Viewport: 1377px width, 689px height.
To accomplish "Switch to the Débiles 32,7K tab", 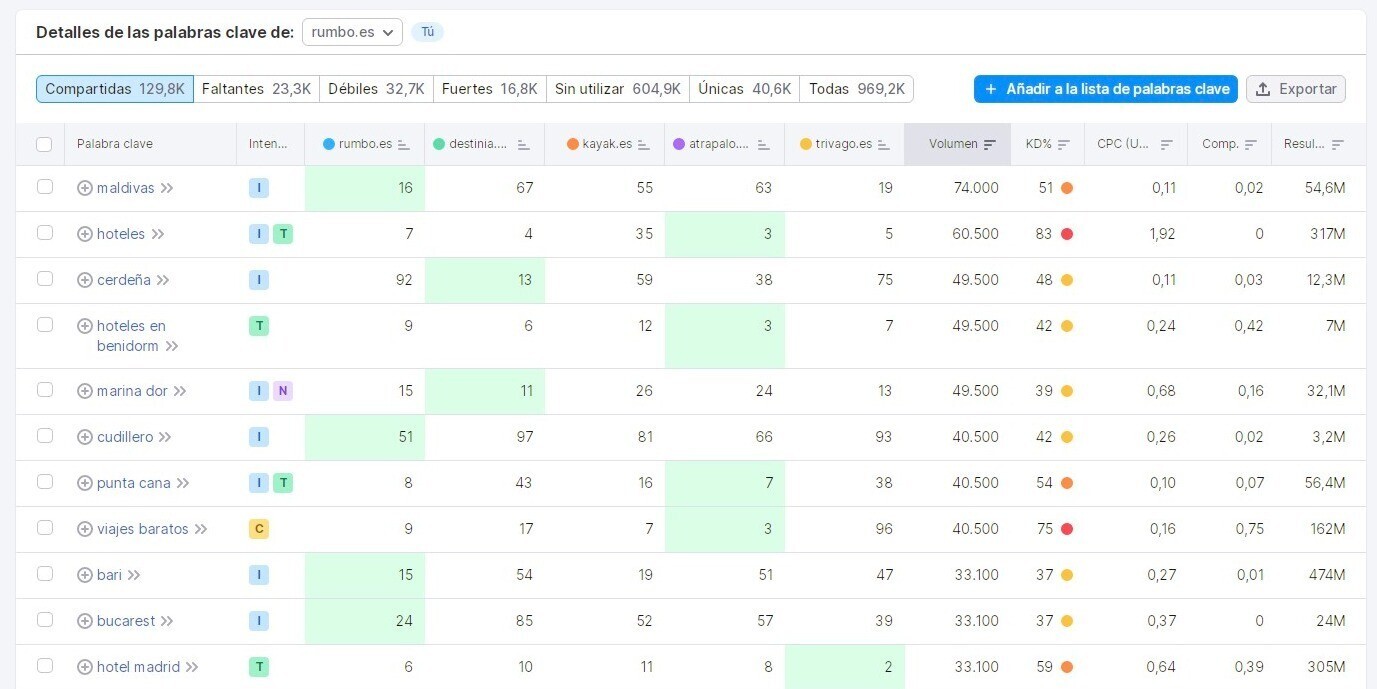I will (376, 89).
